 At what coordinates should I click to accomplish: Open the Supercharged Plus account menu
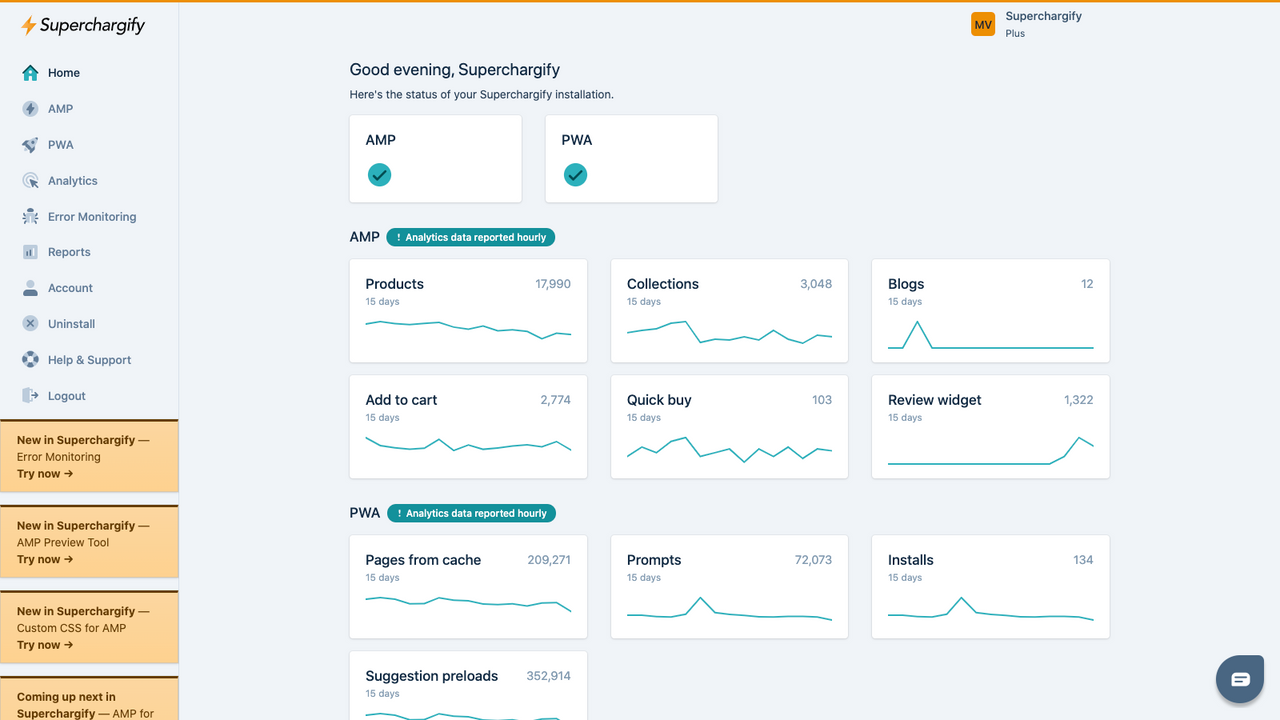pyautogui.click(x=1043, y=22)
